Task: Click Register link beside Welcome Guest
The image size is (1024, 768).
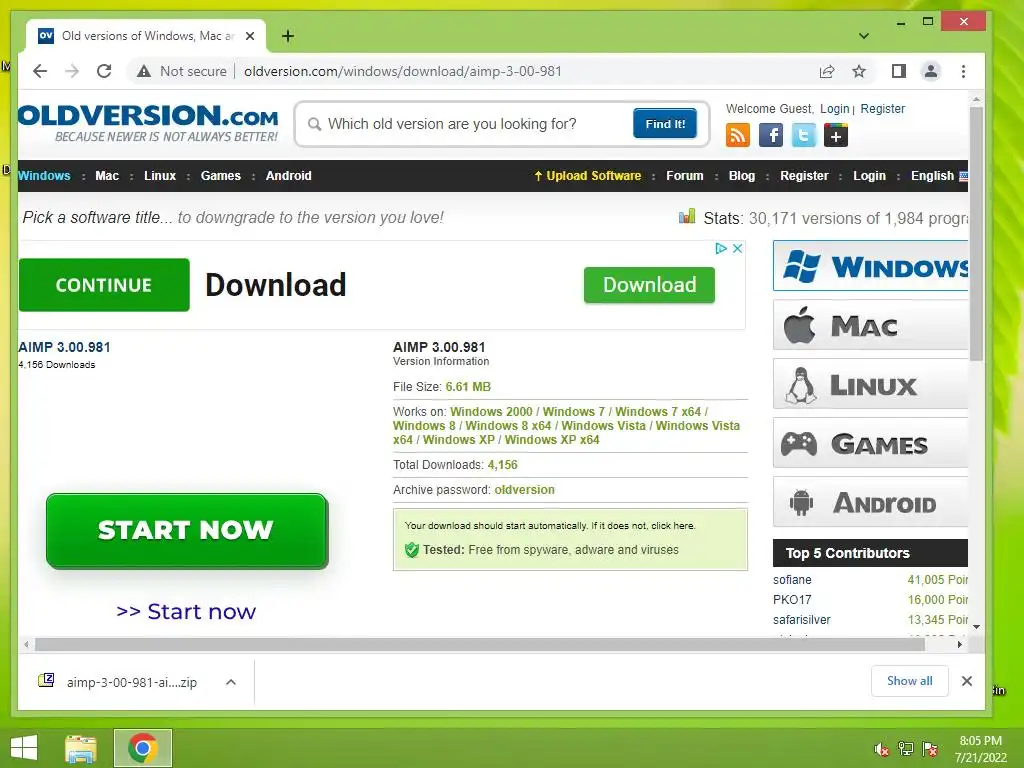Action: (x=882, y=109)
